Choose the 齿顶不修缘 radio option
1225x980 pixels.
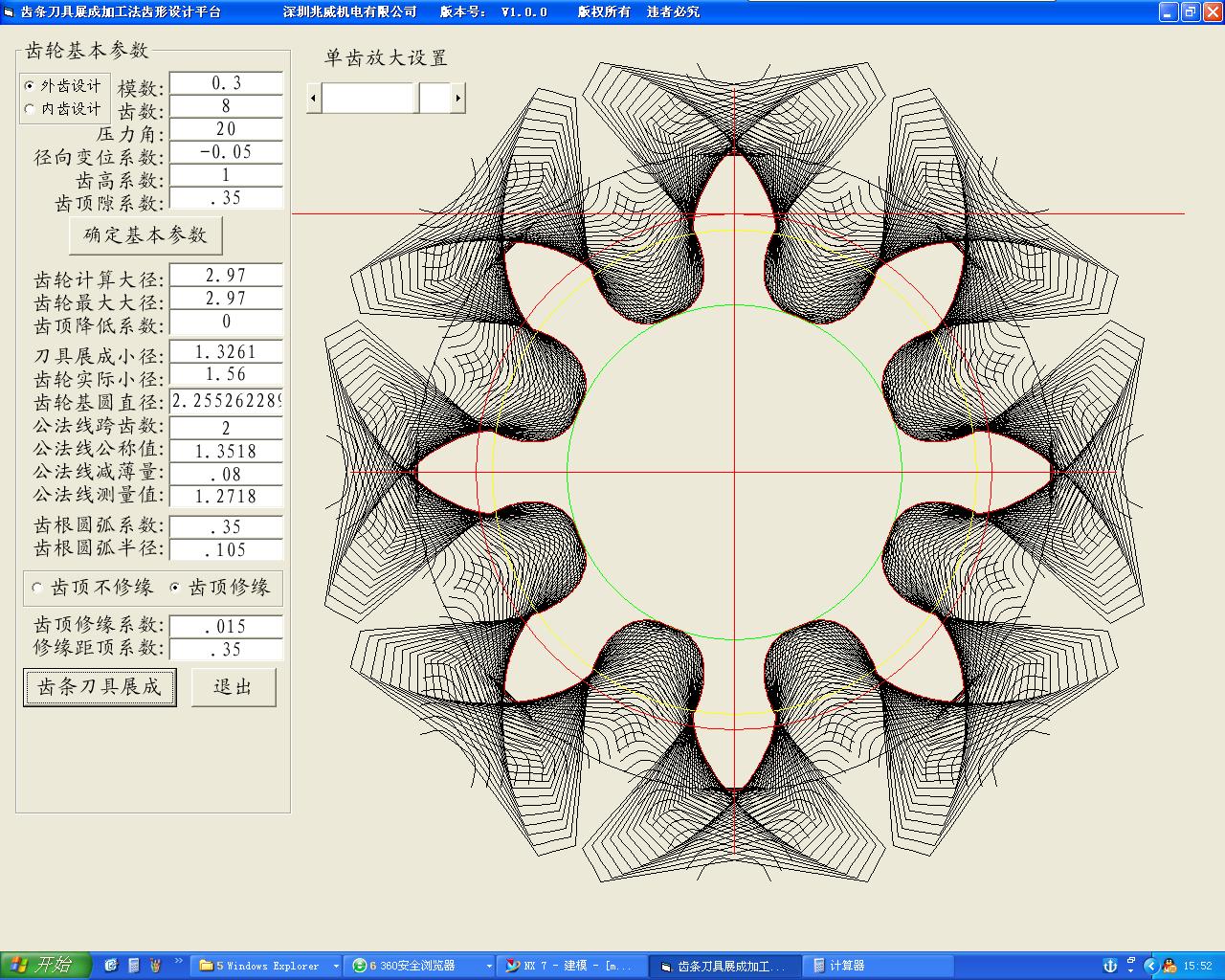(x=93, y=588)
